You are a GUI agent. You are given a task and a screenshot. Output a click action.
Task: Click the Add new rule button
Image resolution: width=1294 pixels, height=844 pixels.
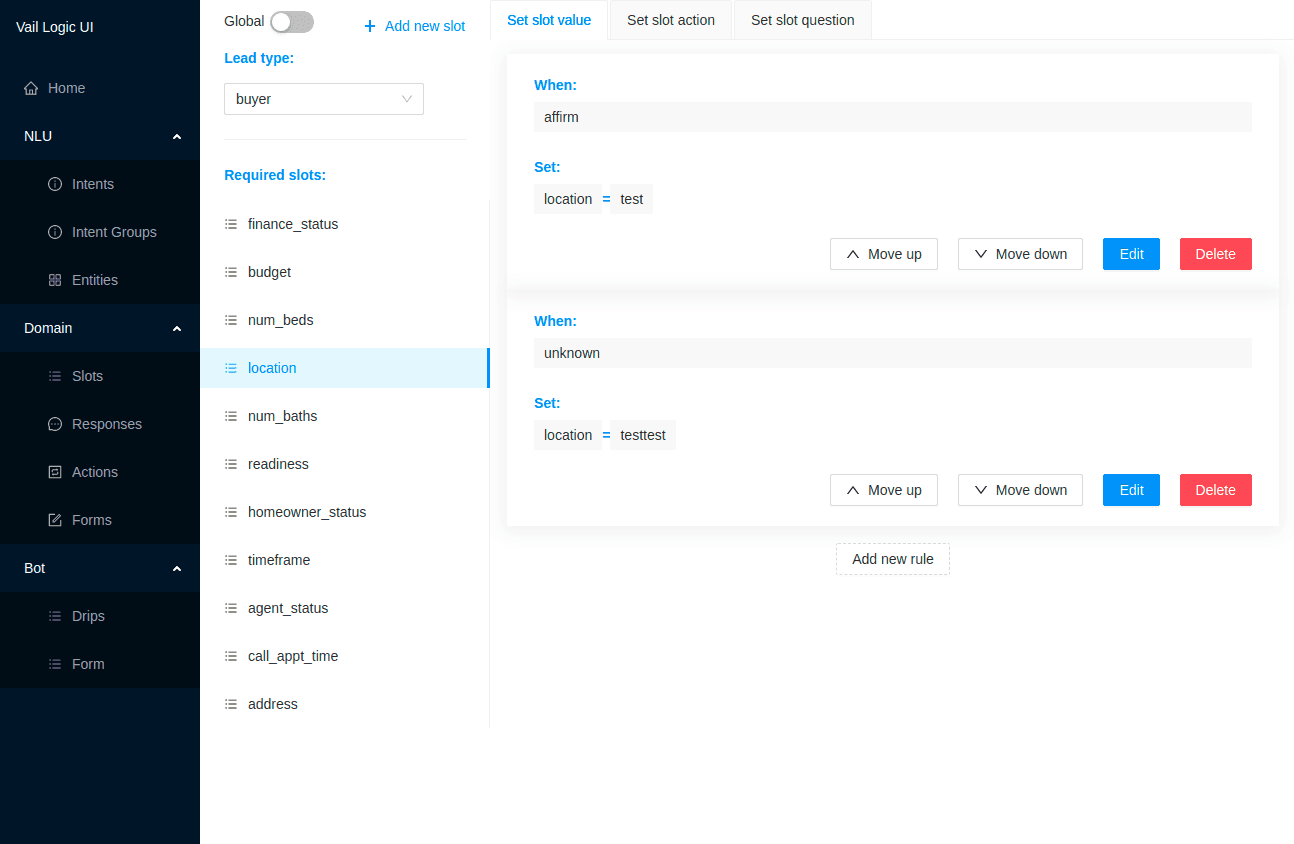pos(892,559)
